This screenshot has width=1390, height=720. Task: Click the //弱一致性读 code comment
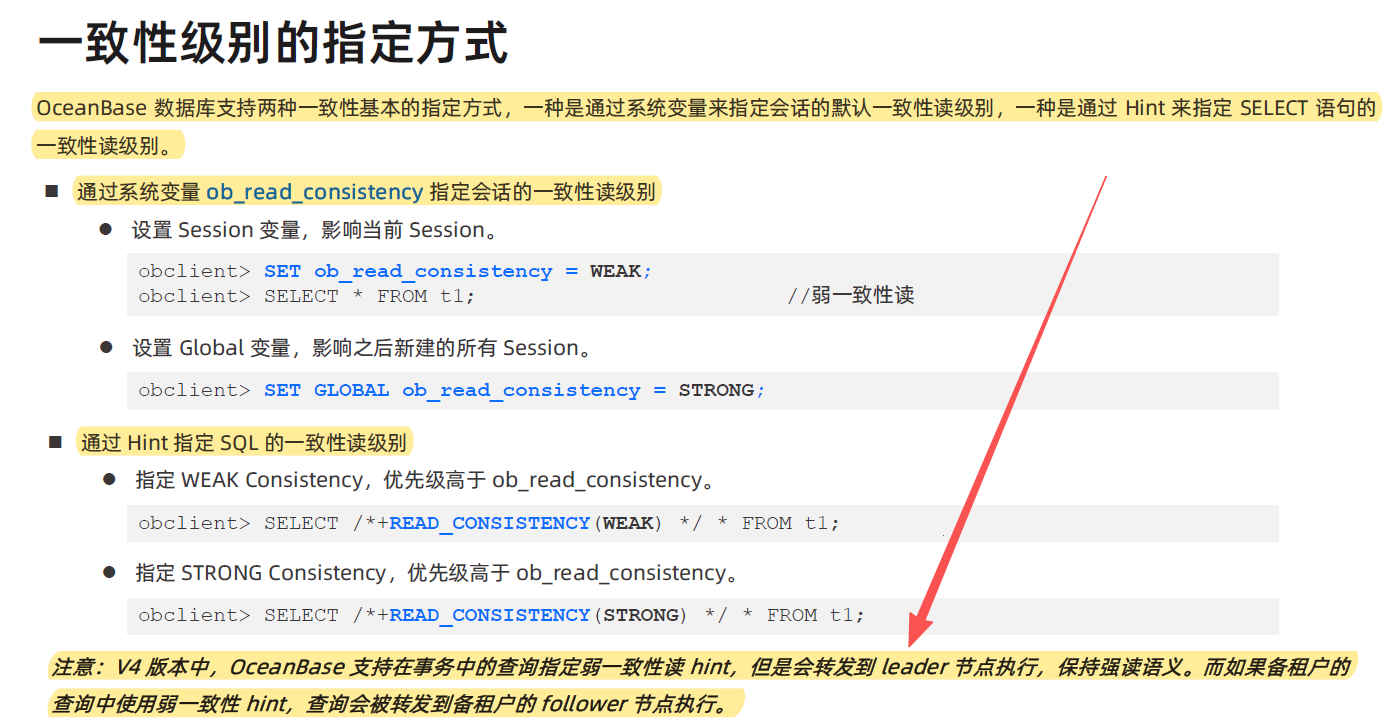(850, 296)
